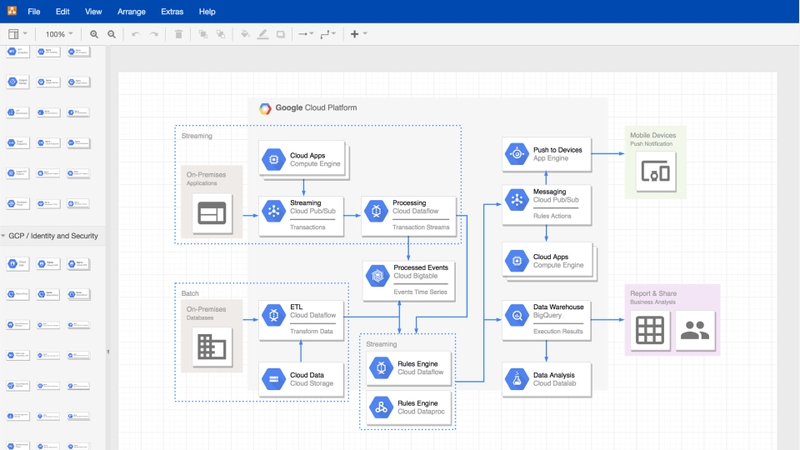Open the waypoints style dropdown
The image size is (800, 450).
[328, 34]
